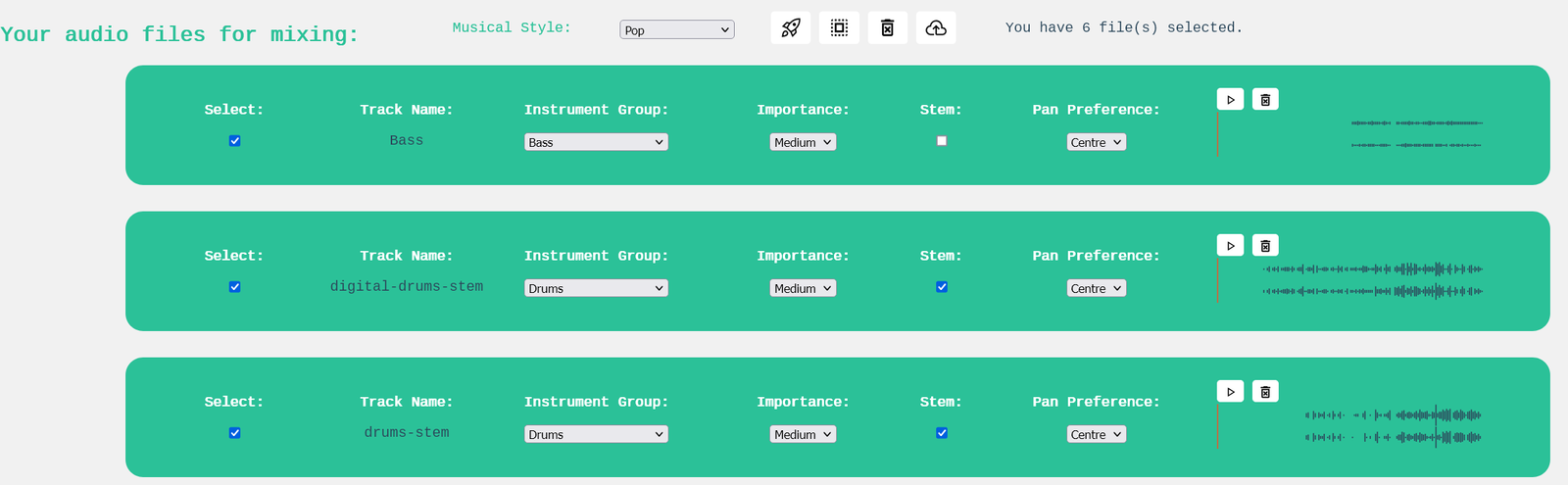
Task: Open the Musical Style Pop dropdown
Action: click(x=677, y=29)
